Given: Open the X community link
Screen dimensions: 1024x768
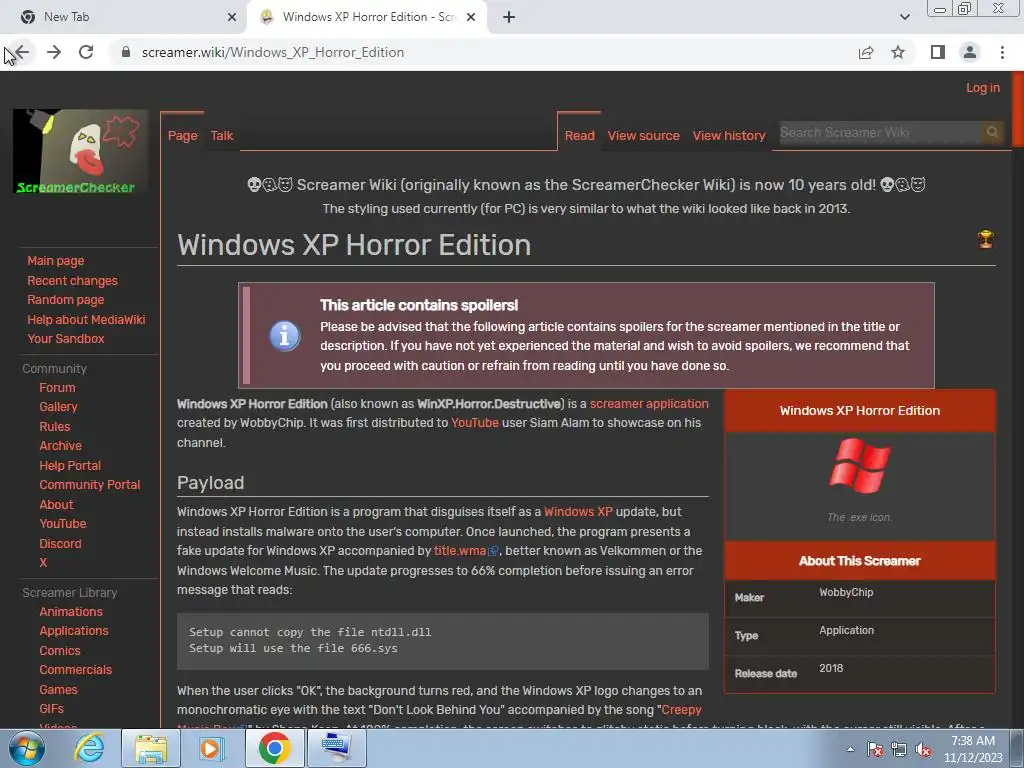Looking at the screenshot, I should (x=43, y=562).
